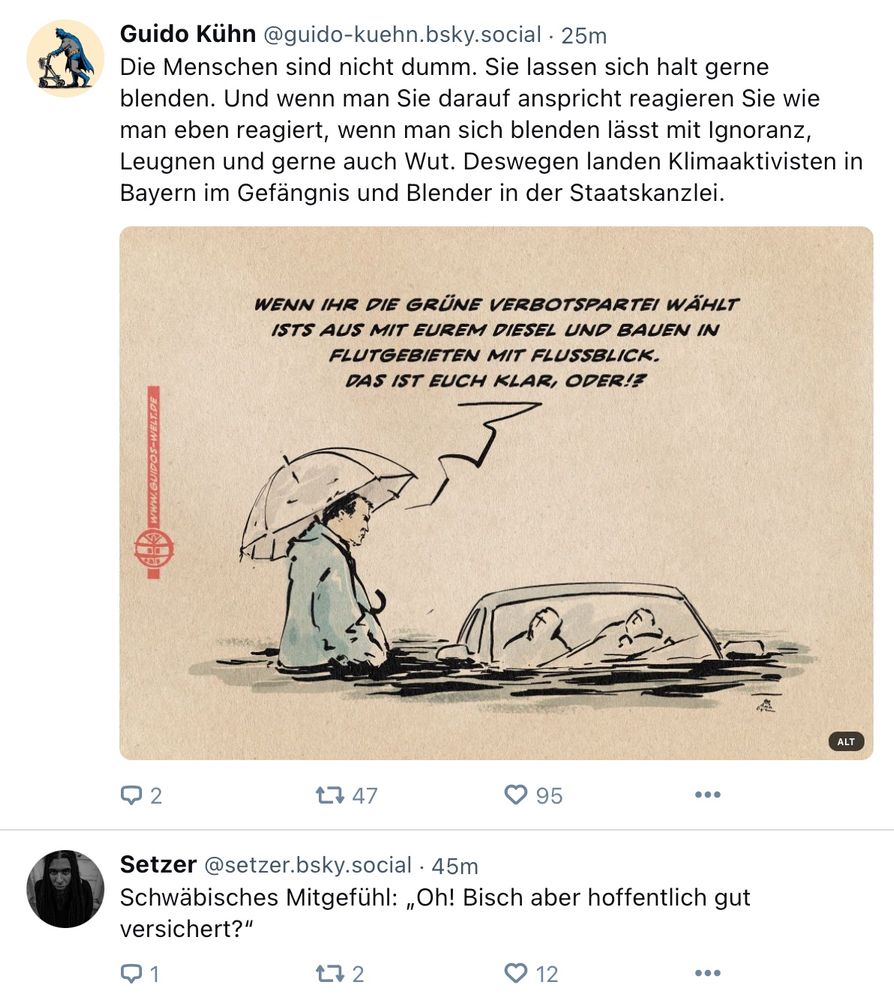Screen dimensions: 894x1000
Task: Open the Guido Kühn display name link
Action: (x=187, y=34)
